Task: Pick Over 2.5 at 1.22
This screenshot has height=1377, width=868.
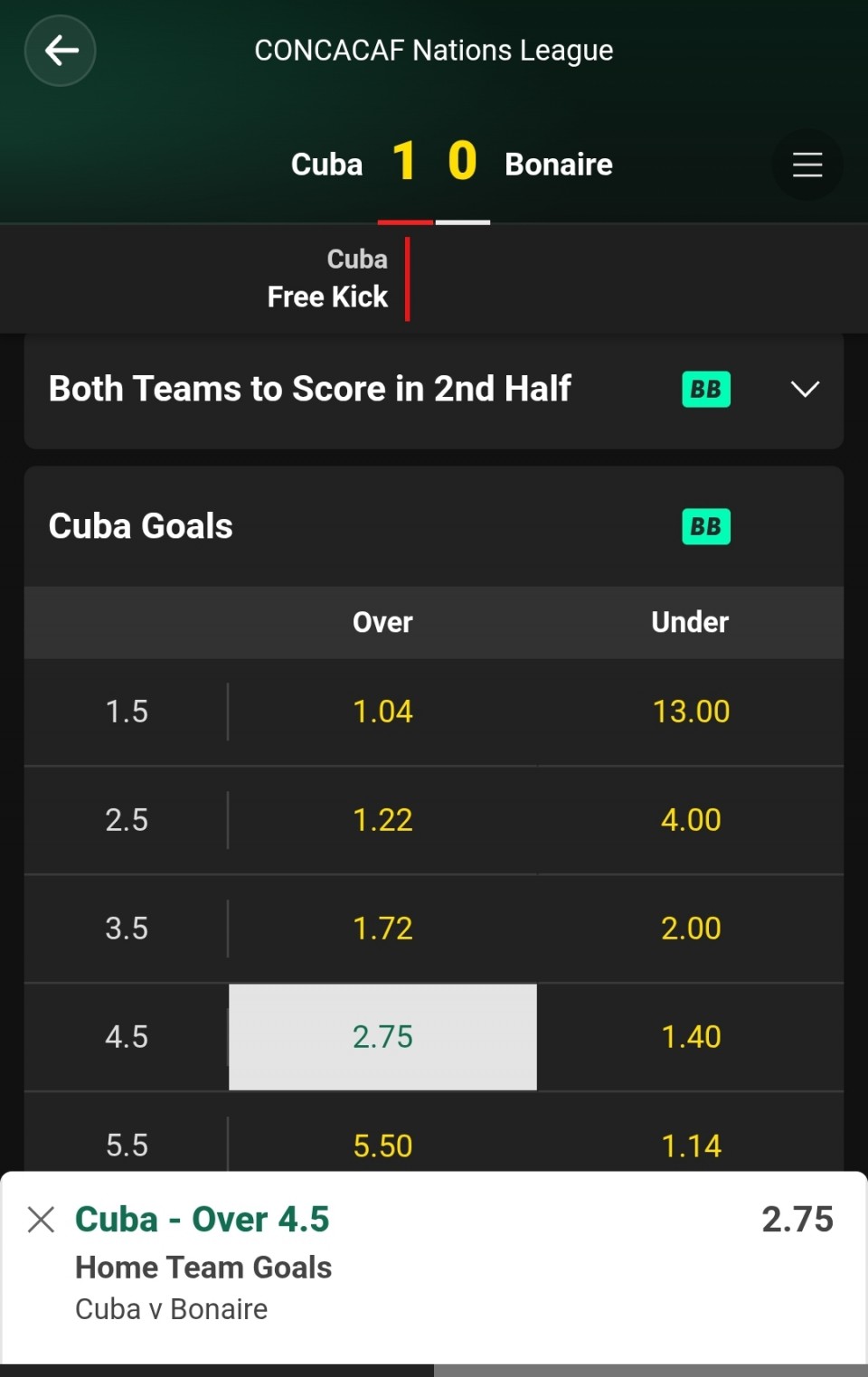Action: click(x=382, y=820)
